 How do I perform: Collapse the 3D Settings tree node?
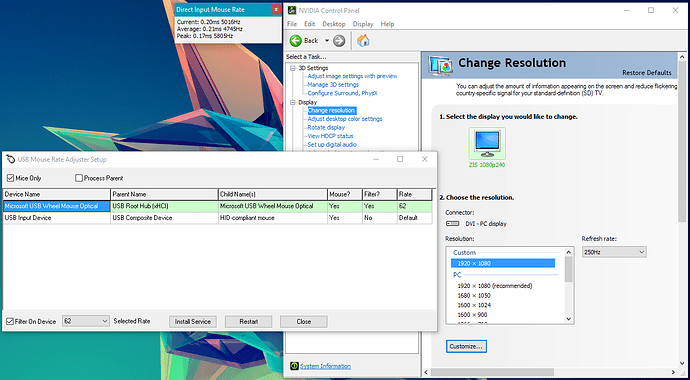pyautogui.click(x=293, y=68)
